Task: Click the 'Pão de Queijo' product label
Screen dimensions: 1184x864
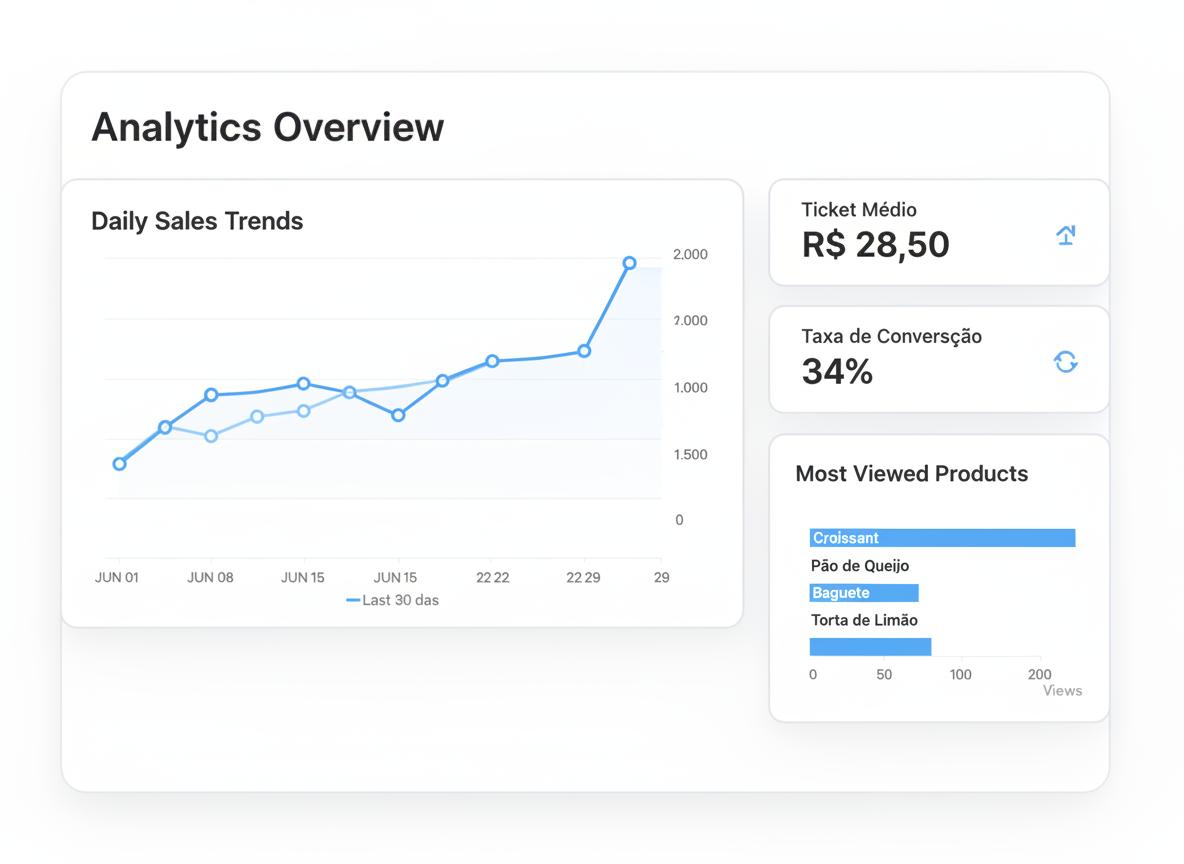Action: pos(859,566)
